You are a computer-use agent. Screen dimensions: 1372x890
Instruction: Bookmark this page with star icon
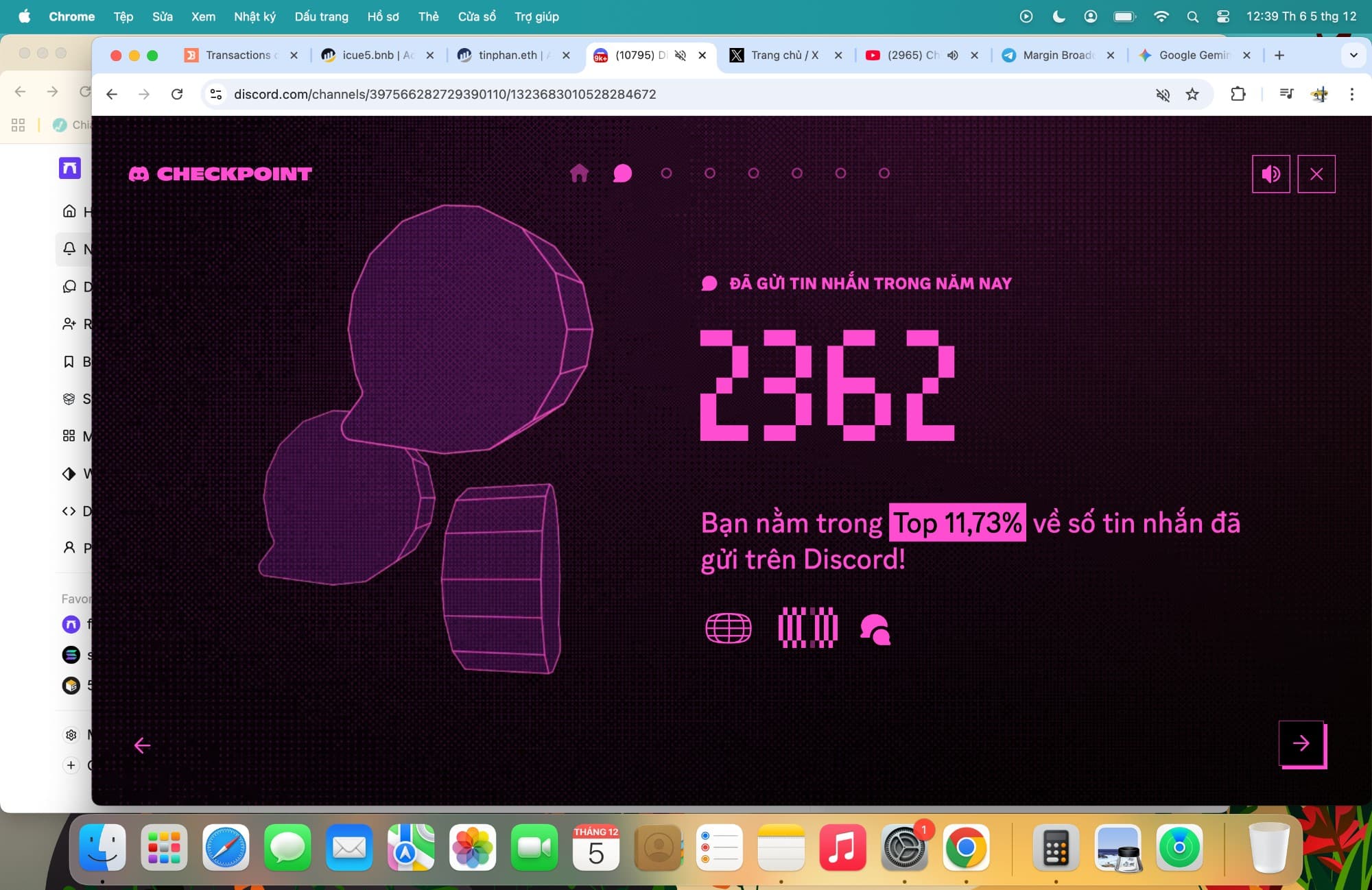click(1192, 94)
